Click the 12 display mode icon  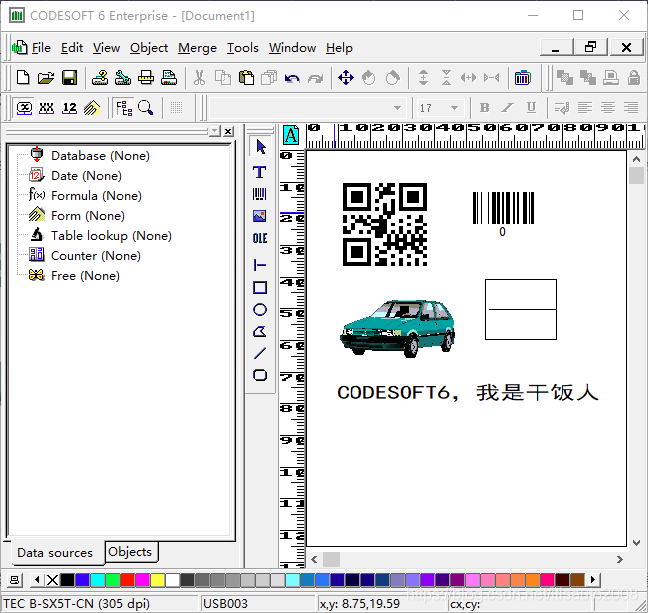[69, 108]
